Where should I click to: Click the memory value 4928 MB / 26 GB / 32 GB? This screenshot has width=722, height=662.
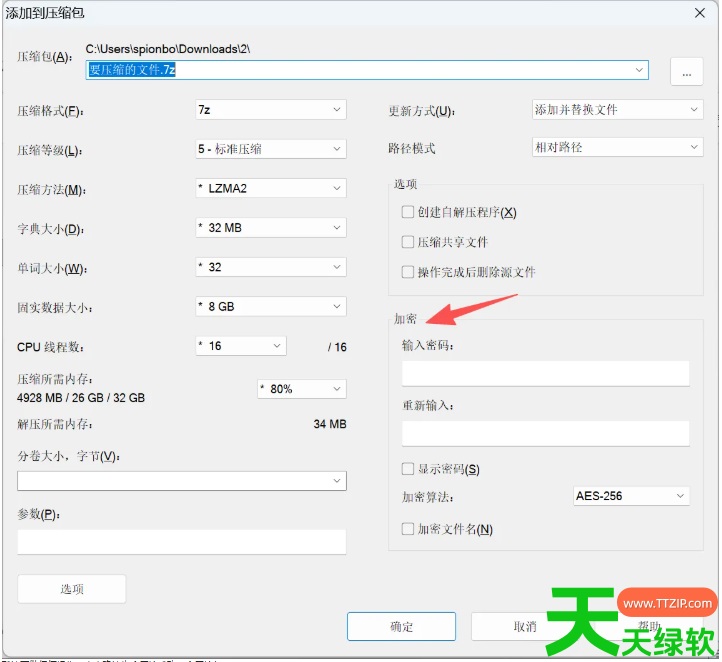pos(81,398)
